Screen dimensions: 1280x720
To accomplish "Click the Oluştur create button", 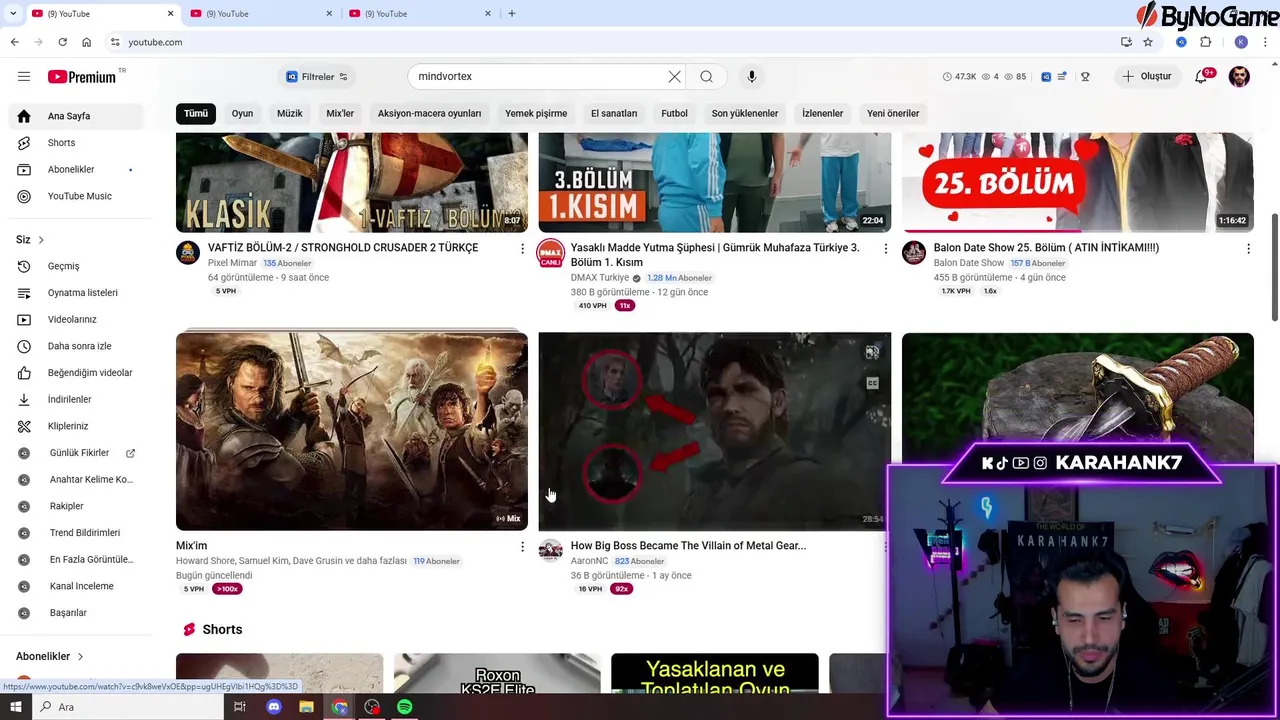I will pos(1146,77).
